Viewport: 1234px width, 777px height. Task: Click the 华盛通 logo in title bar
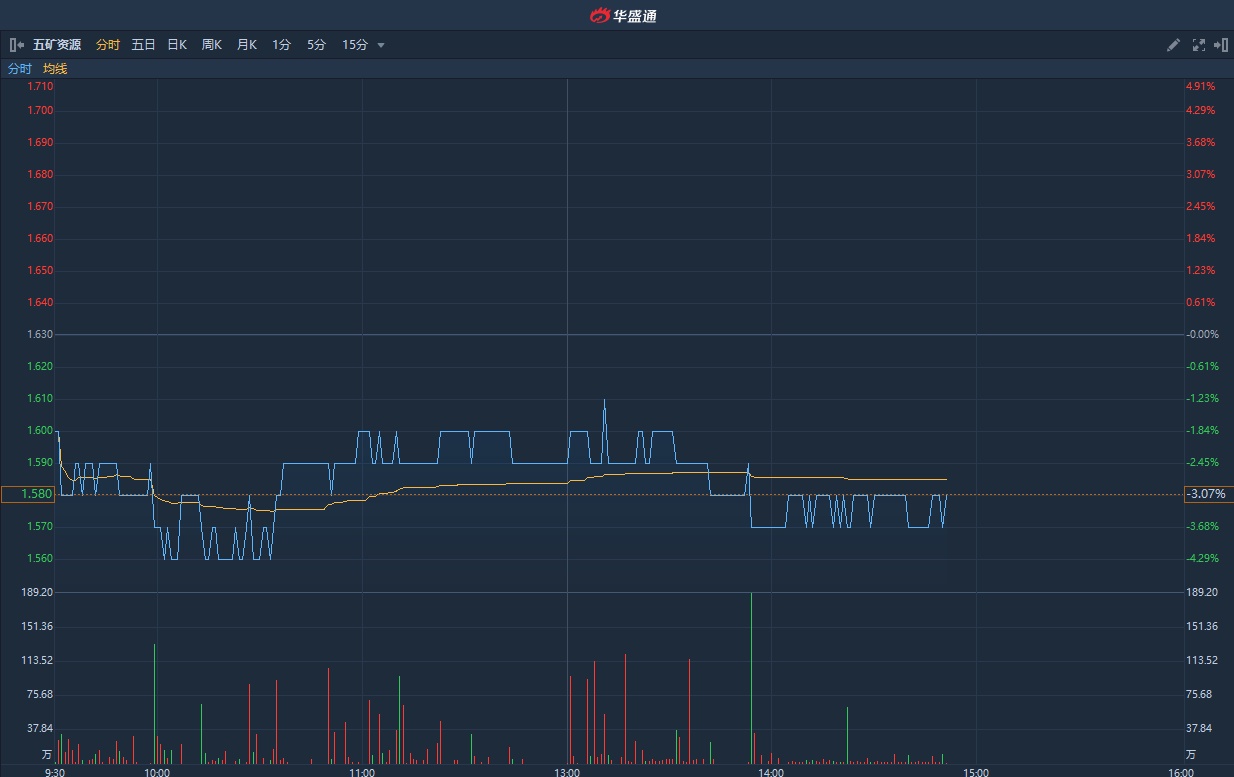[622, 15]
